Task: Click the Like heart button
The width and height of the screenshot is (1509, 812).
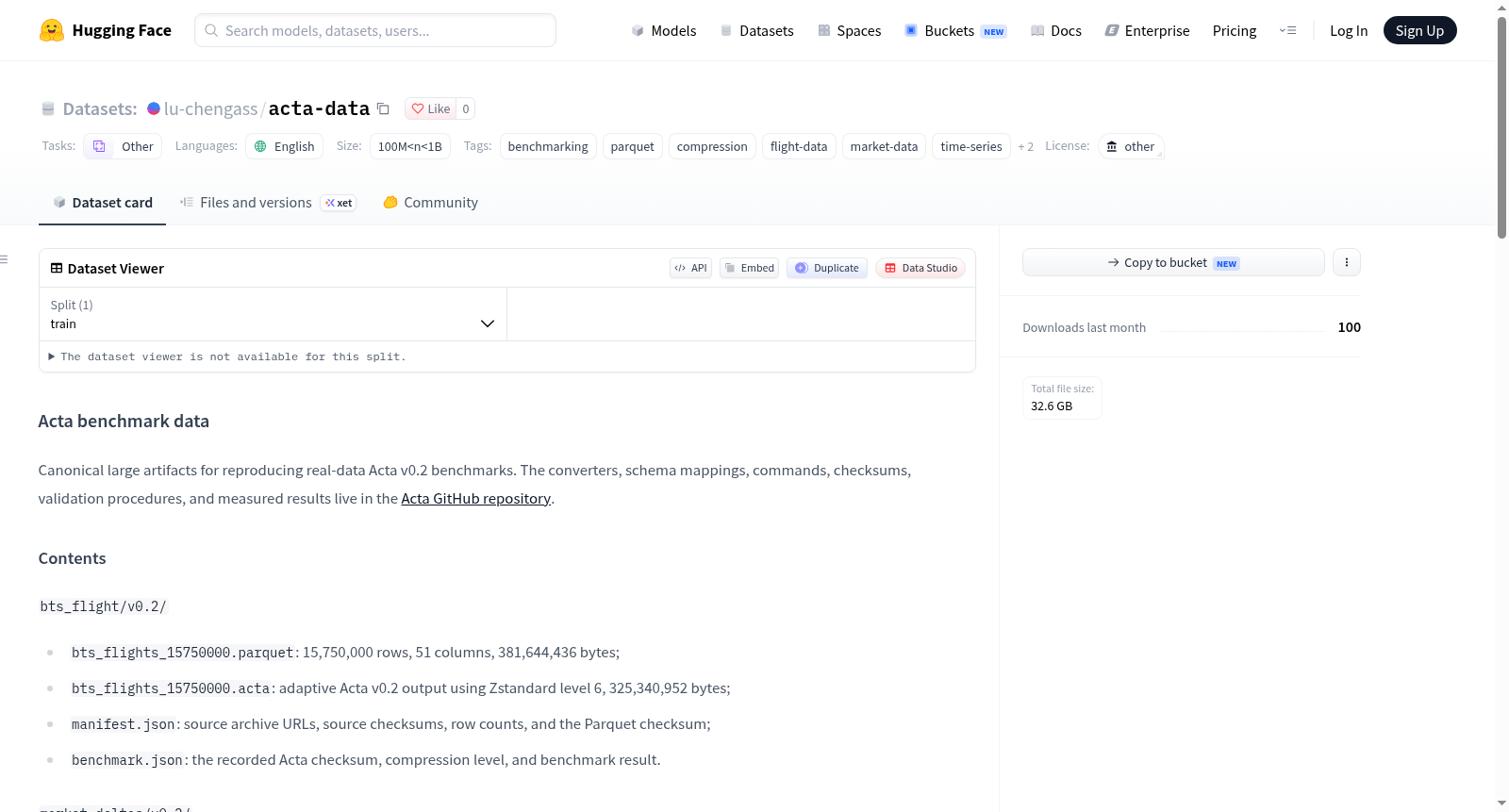Action: pos(431,108)
